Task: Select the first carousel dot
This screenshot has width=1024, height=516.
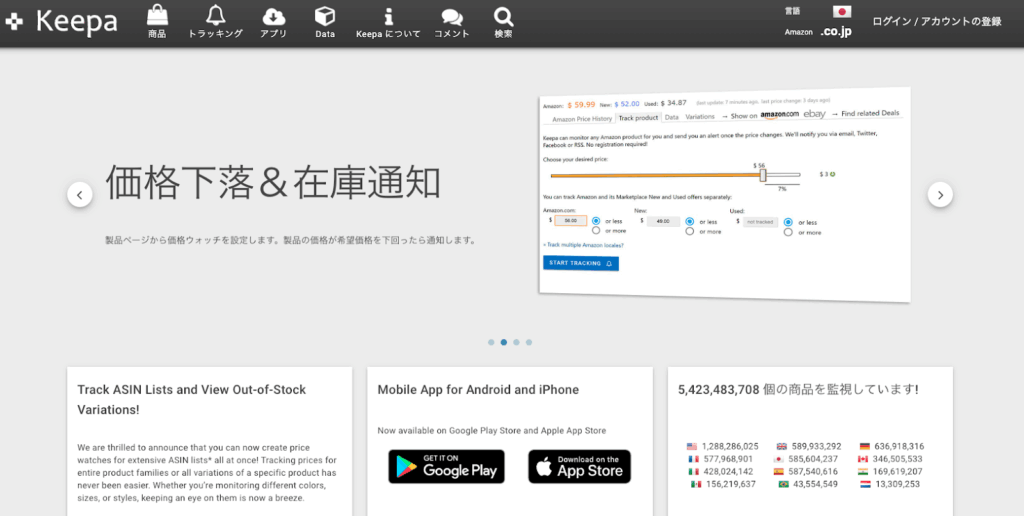Action: [491, 342]
